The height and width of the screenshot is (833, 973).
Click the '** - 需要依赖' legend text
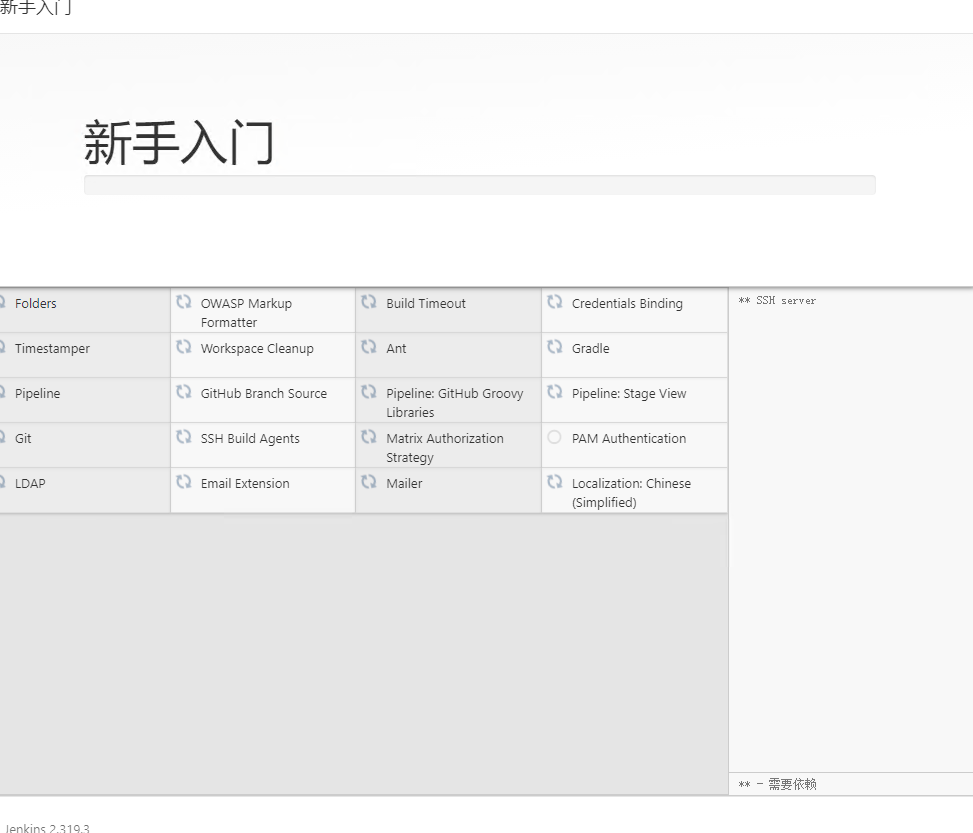point(778,784)
